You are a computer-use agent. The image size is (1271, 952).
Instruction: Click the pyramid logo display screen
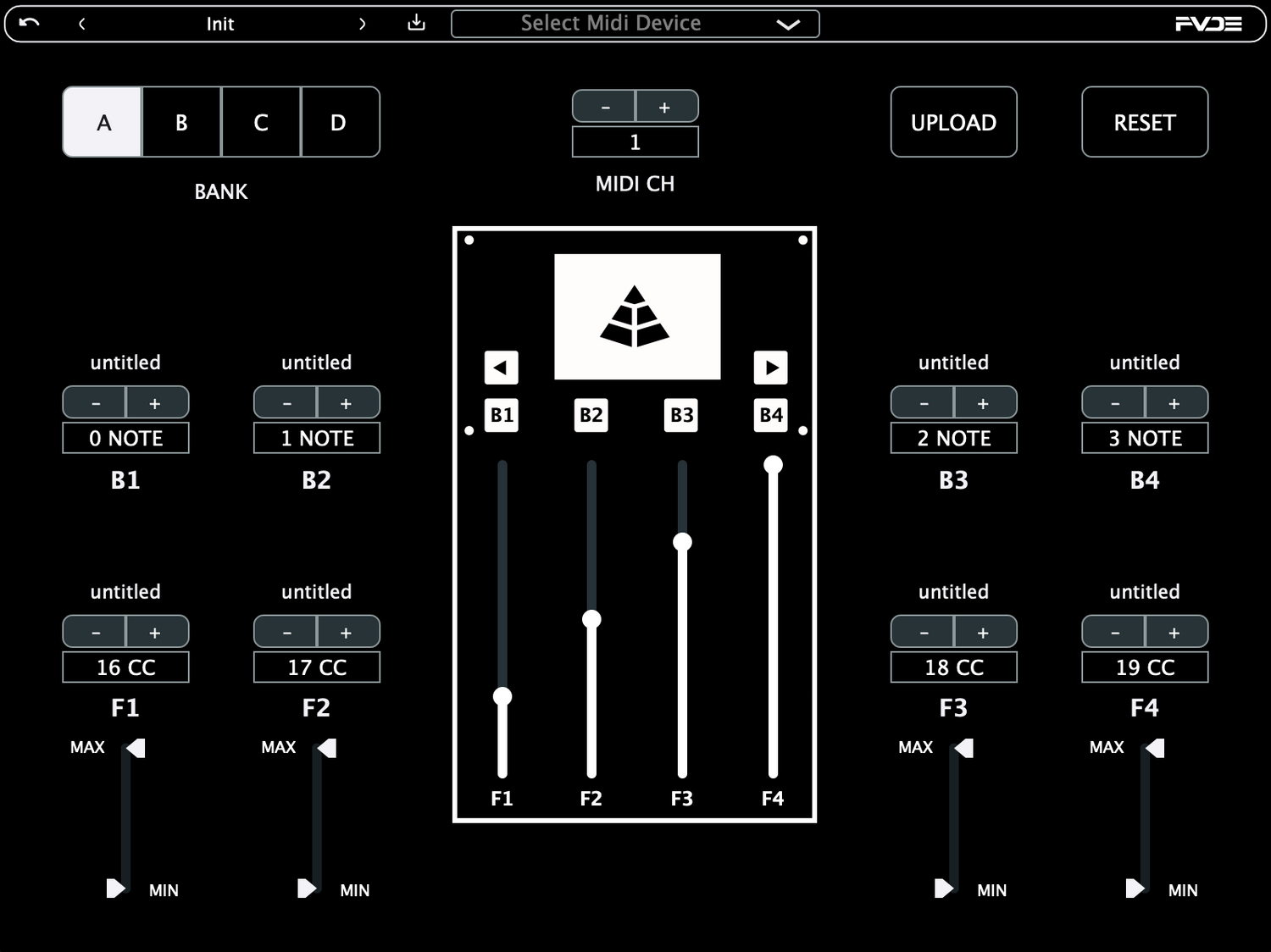[x=637, y=317]
